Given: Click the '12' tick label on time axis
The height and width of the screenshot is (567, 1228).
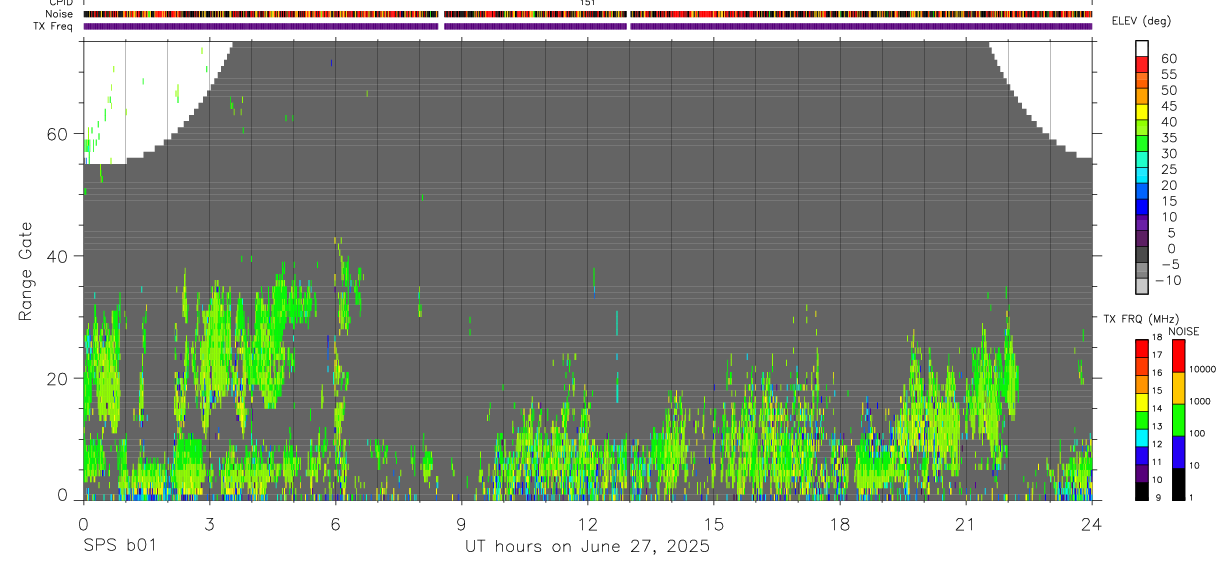Looking at the screenshot, I should pos(588,523).
